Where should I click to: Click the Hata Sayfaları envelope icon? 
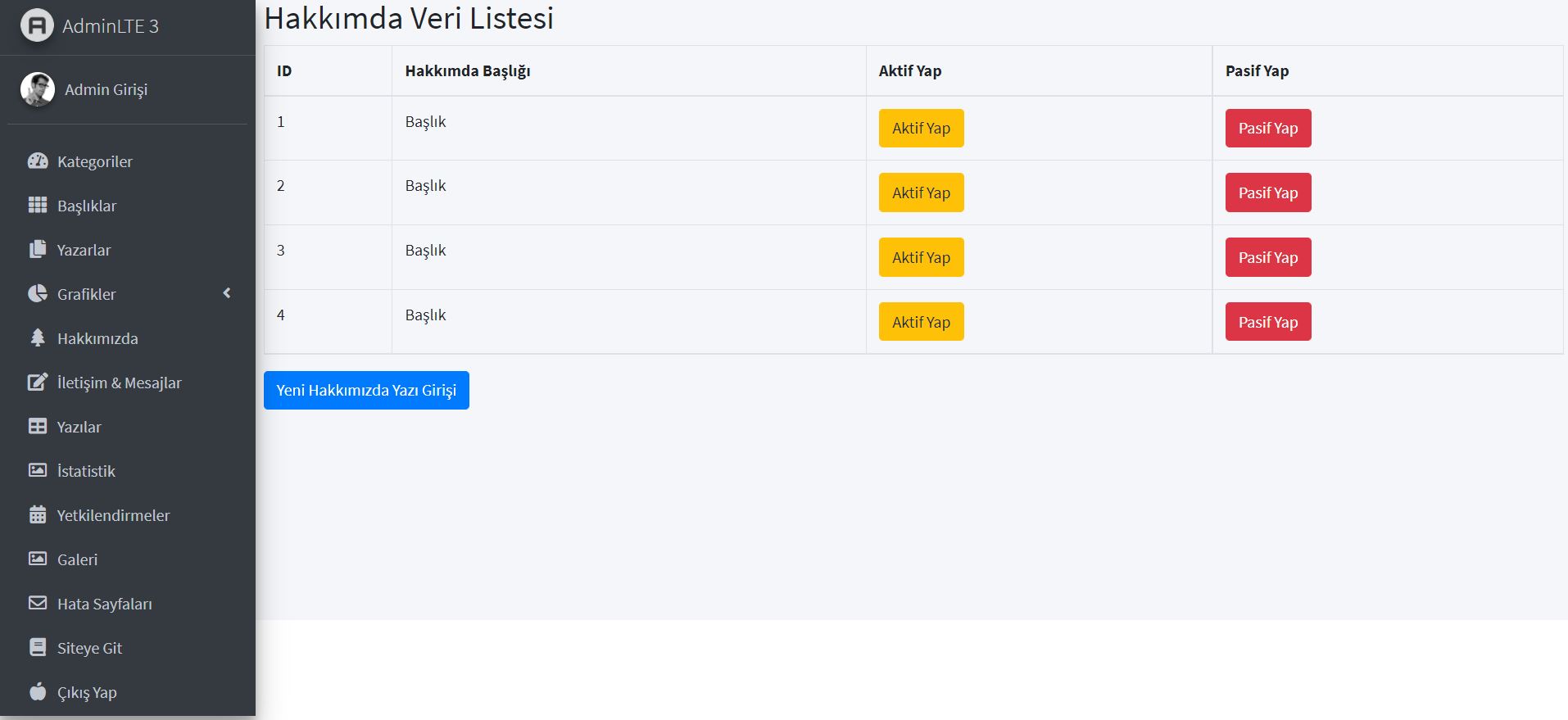[38, 603]
